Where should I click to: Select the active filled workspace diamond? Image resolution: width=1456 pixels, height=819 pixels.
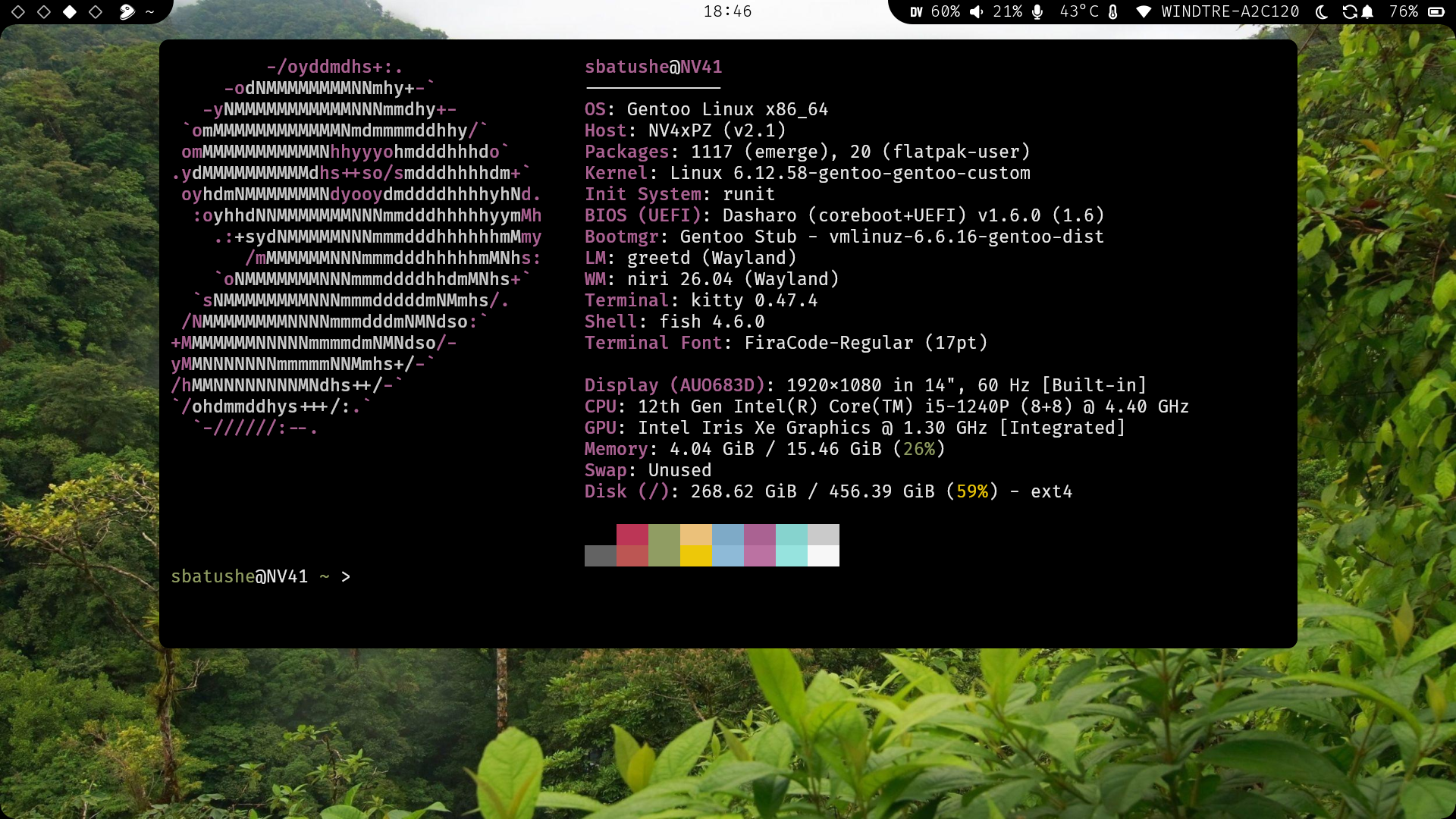point(70,11)
